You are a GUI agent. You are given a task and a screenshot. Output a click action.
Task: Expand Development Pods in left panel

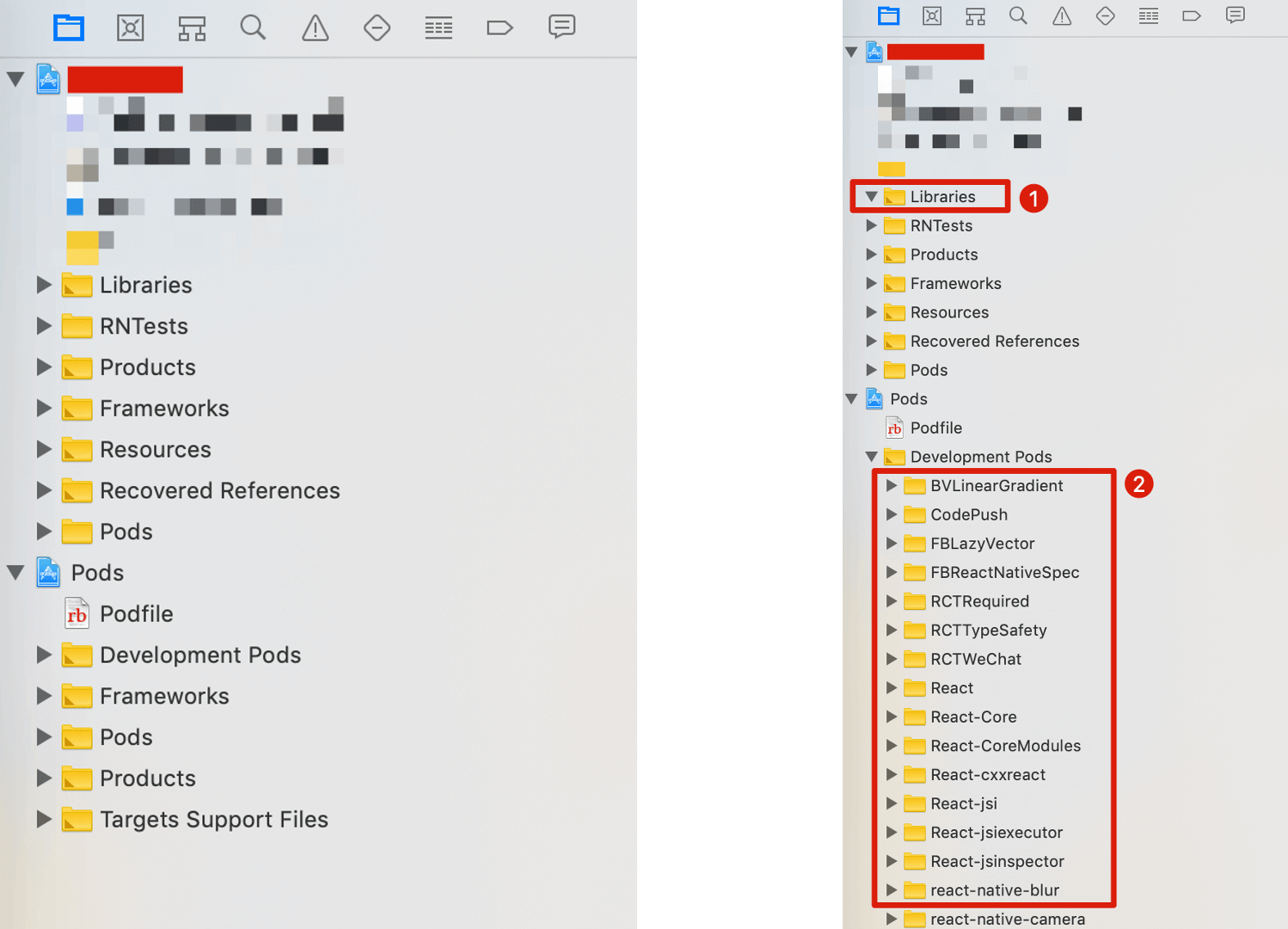43,655
